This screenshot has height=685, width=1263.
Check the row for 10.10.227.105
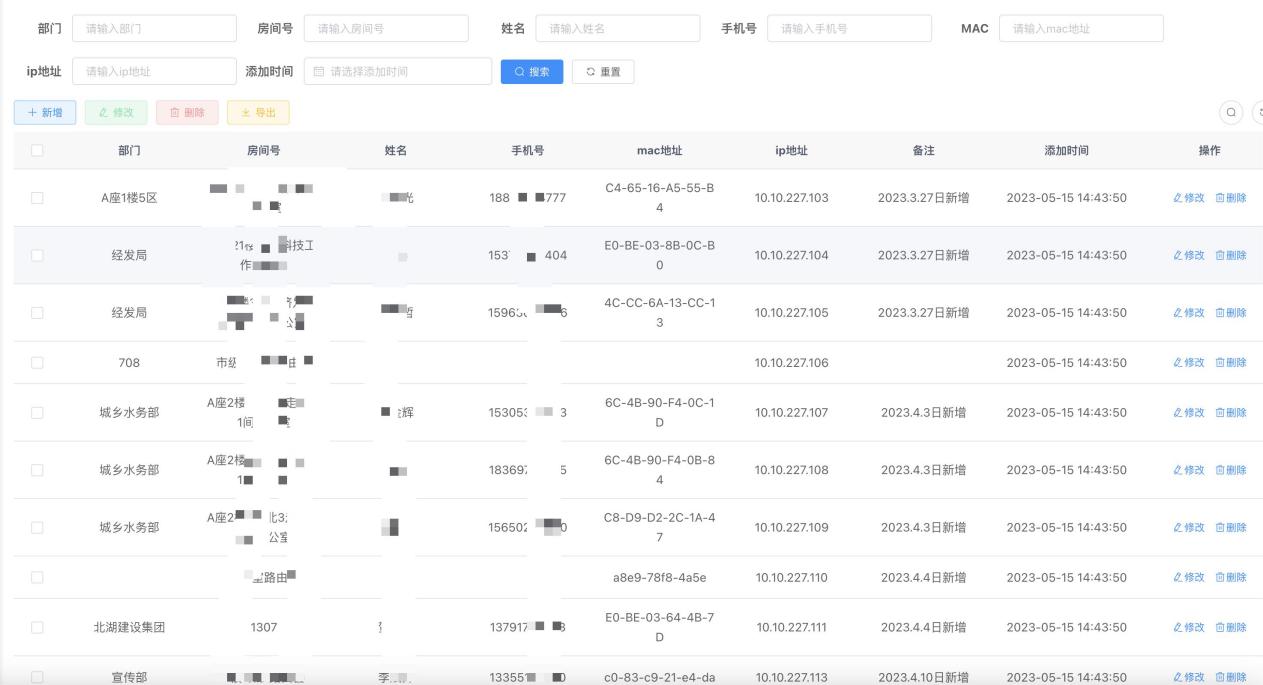pyautogui.click(x=37, y=313)
